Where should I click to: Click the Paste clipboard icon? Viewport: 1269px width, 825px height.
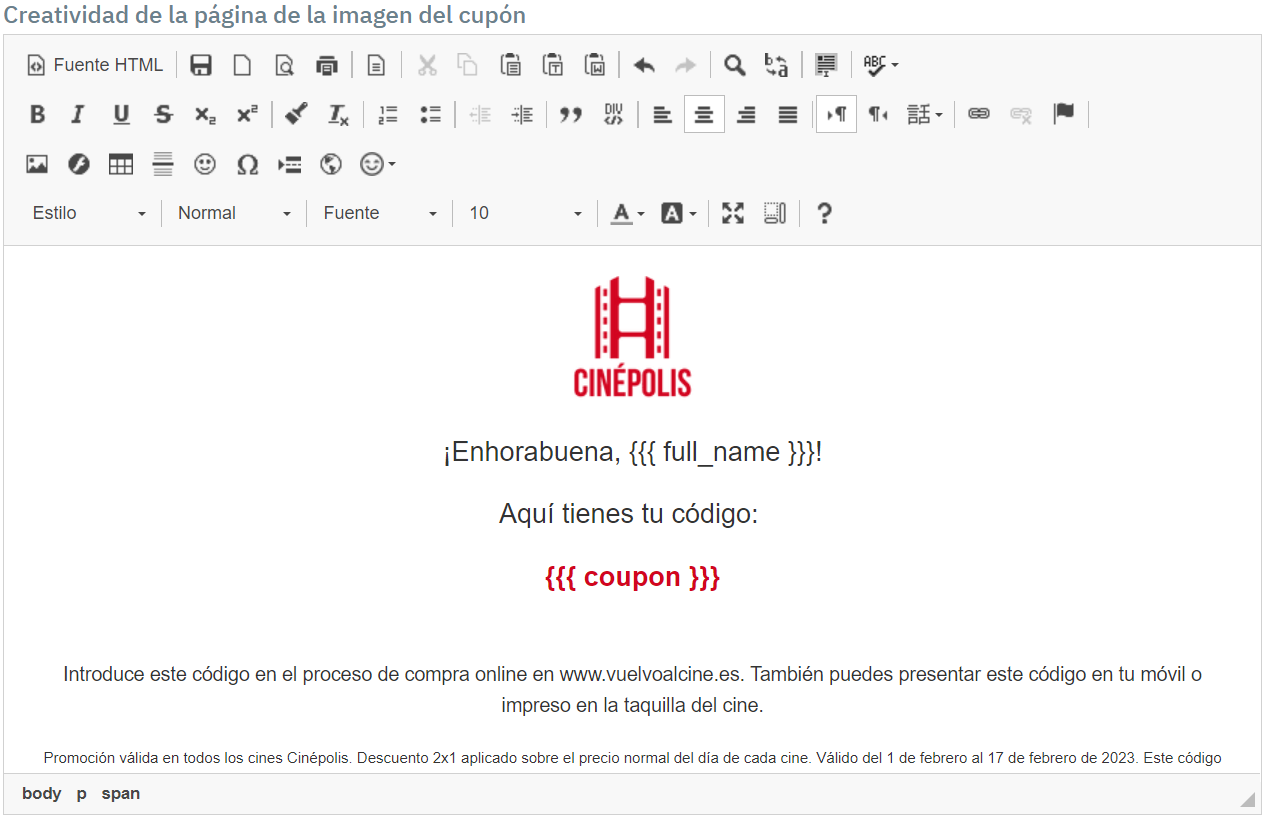pos(510,65)
